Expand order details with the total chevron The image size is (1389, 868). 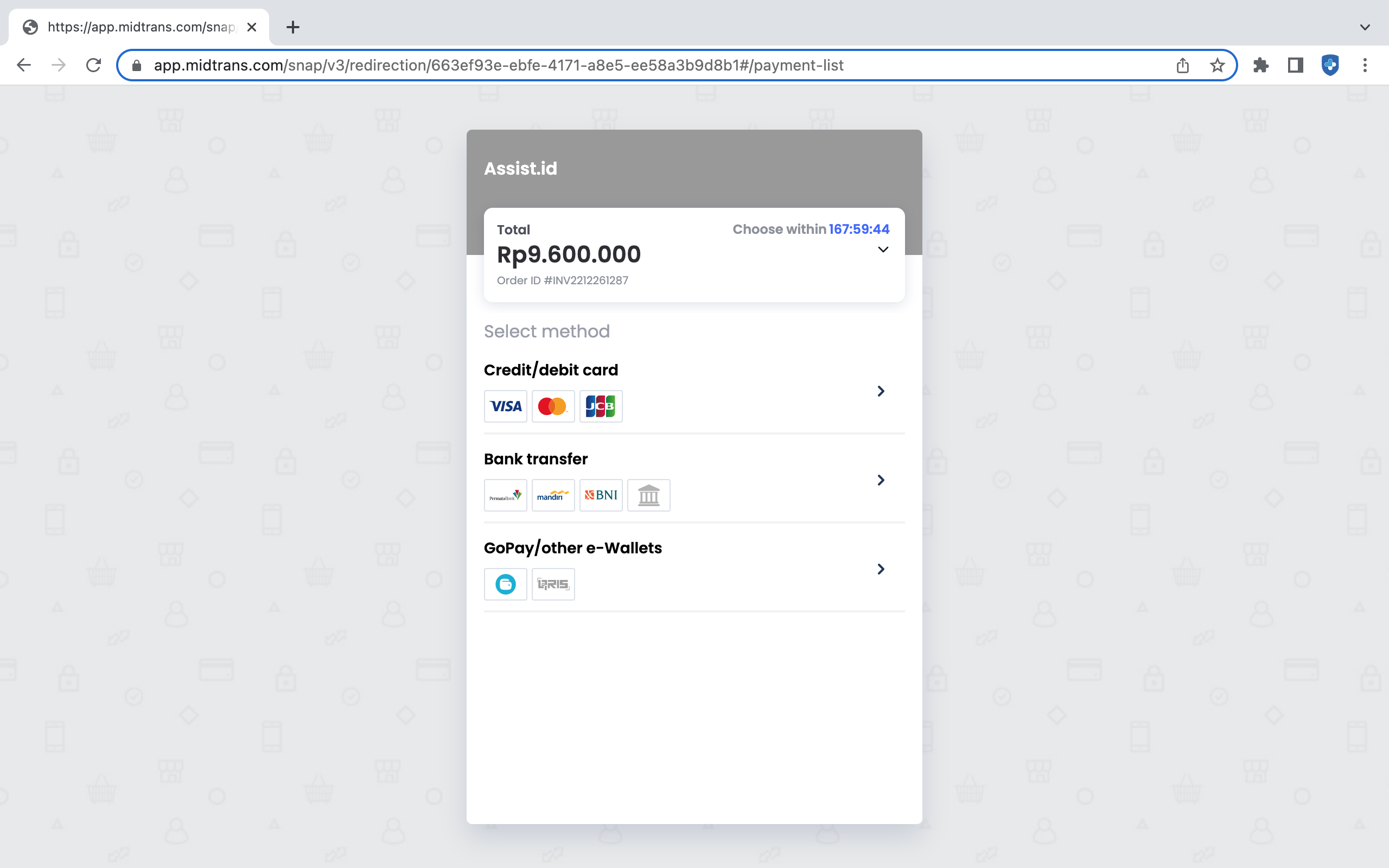coord(883,250)
